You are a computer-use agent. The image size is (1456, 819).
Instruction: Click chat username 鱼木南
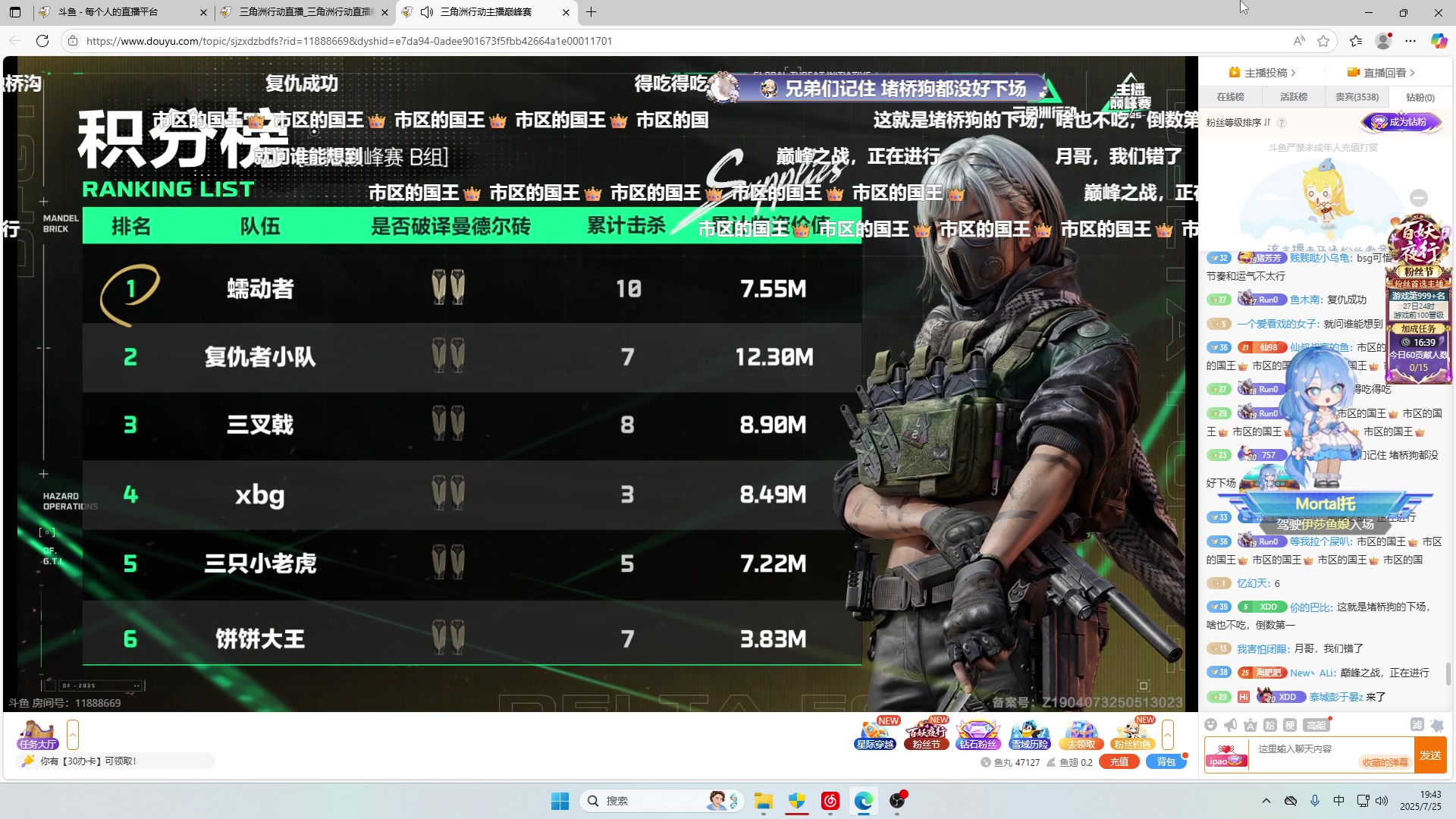coord(1307,300)
